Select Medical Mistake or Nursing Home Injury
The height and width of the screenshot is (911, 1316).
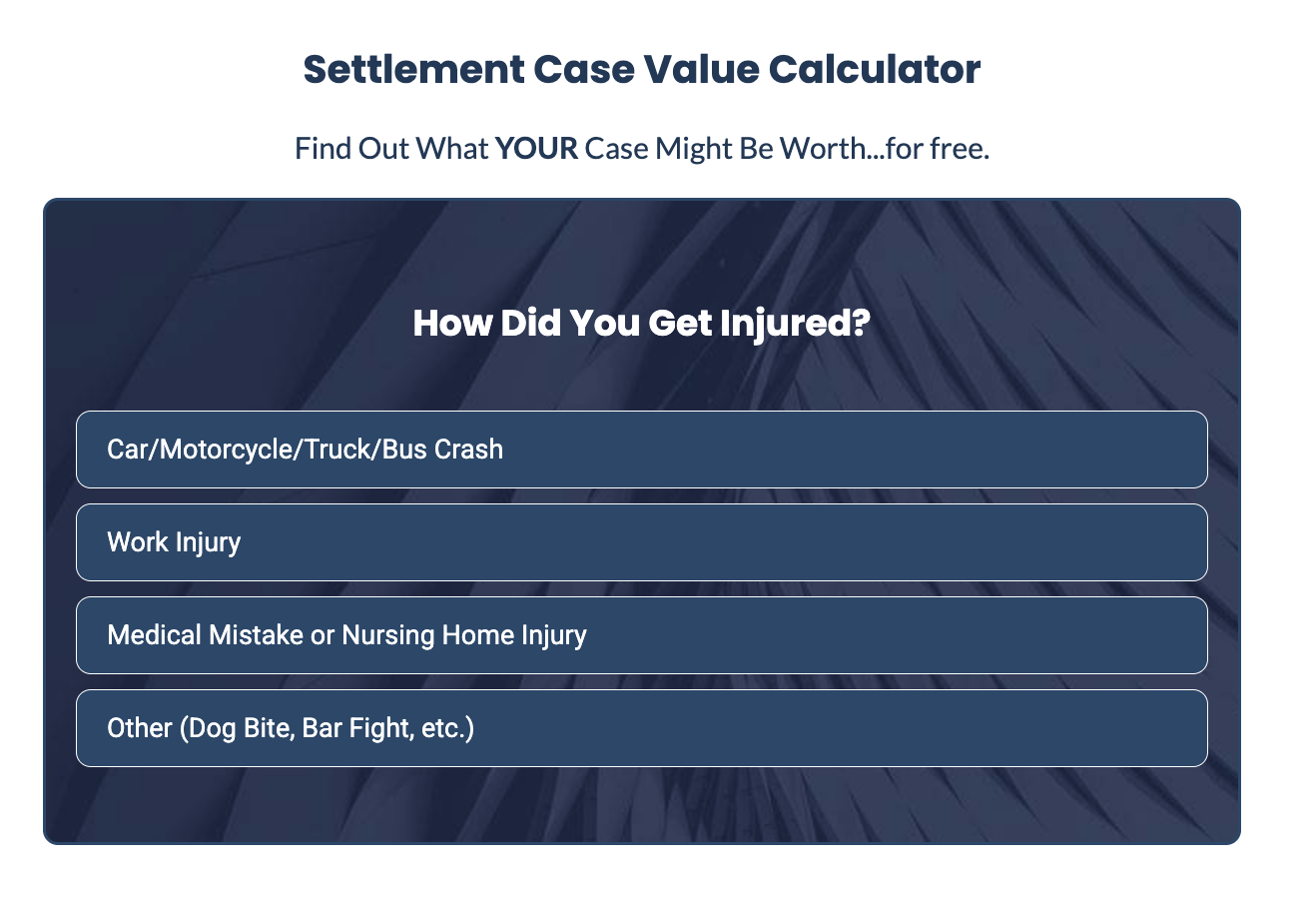coord(641,635)
